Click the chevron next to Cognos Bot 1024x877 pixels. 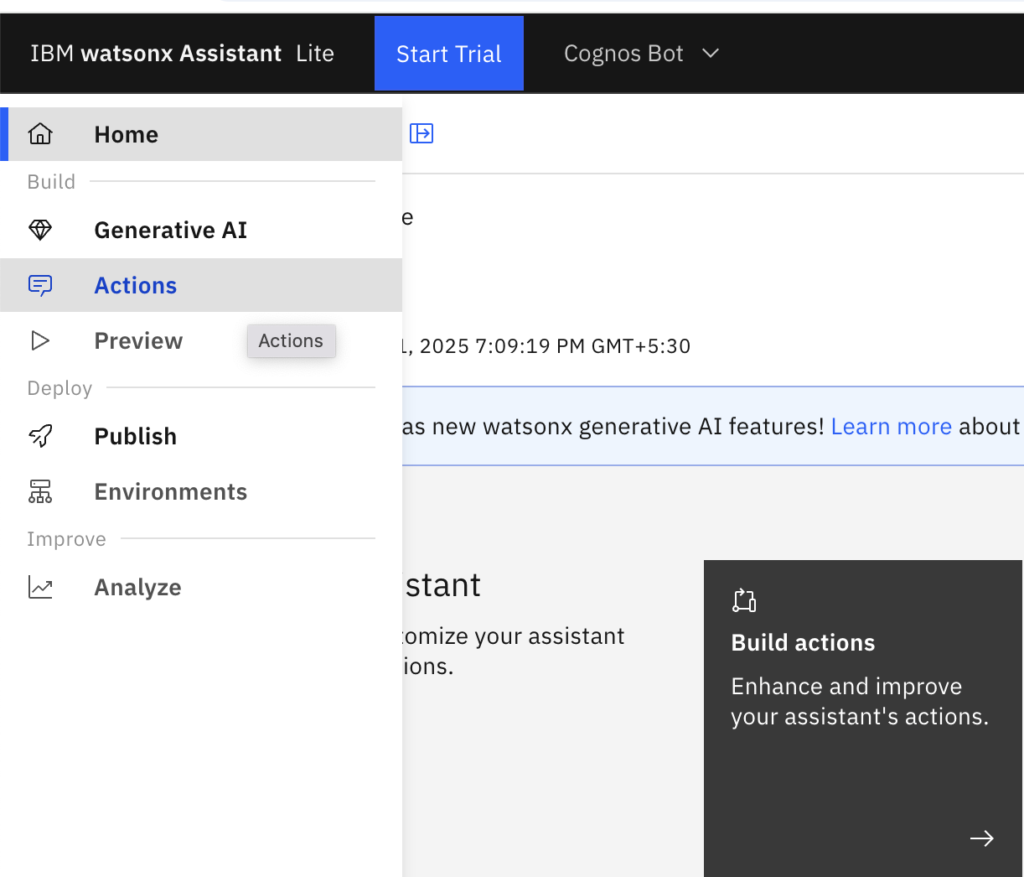click(711, 53)
